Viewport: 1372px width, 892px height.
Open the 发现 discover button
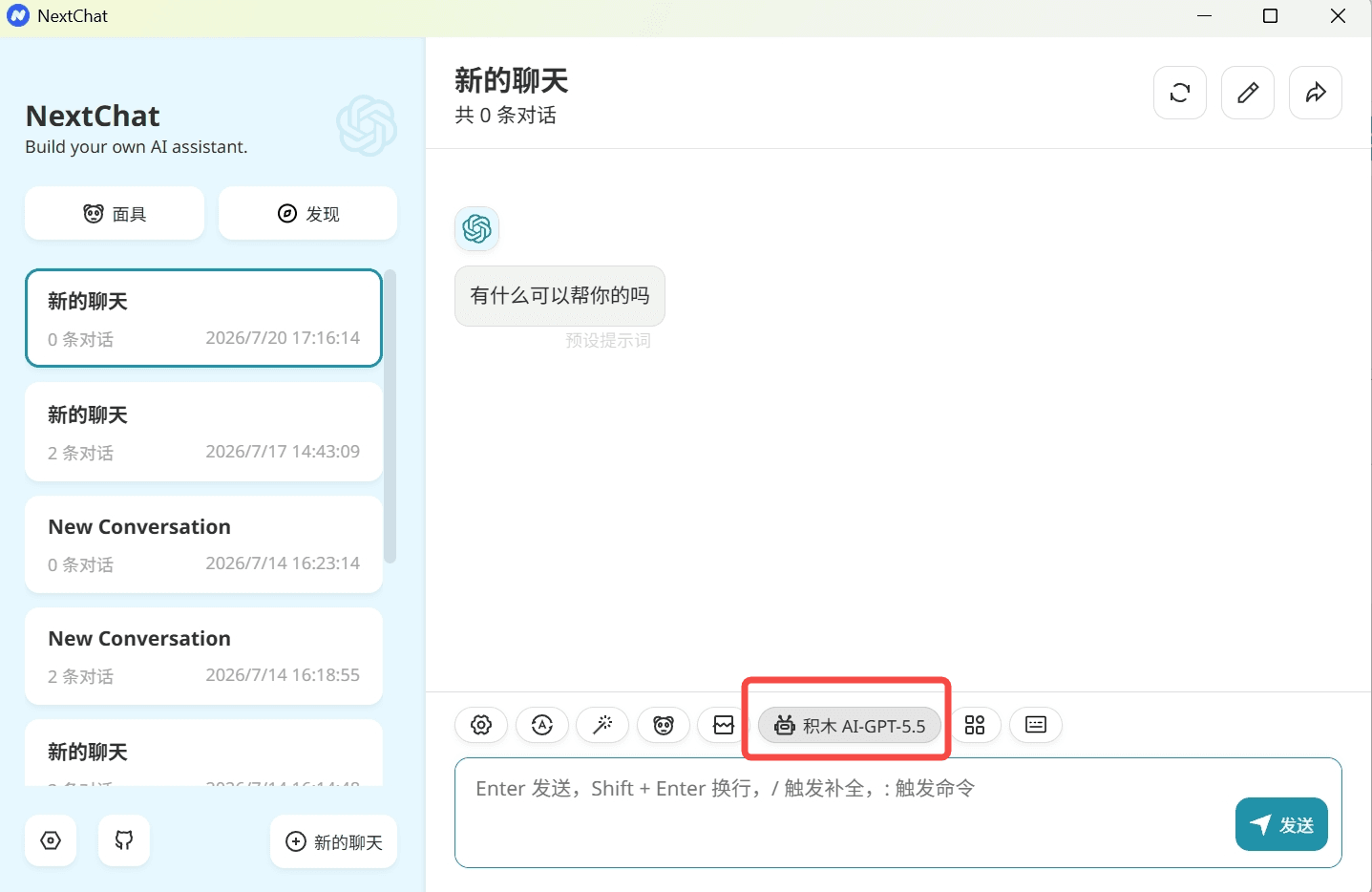pyautogui.click(x=307, y=213)
